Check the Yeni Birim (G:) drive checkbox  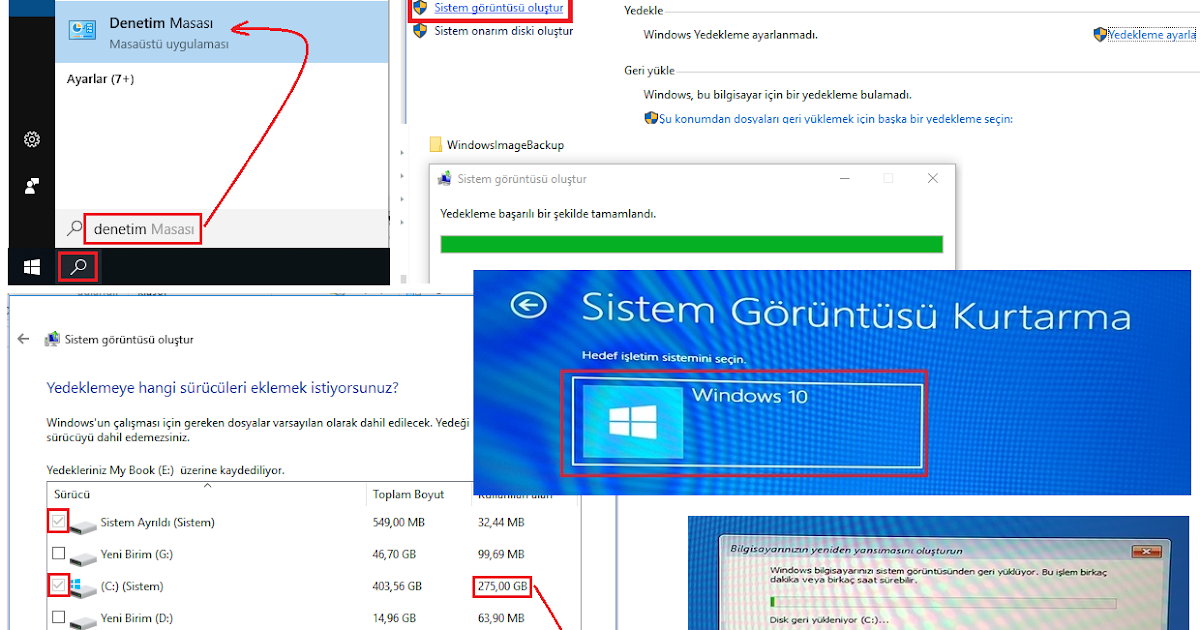59,554
